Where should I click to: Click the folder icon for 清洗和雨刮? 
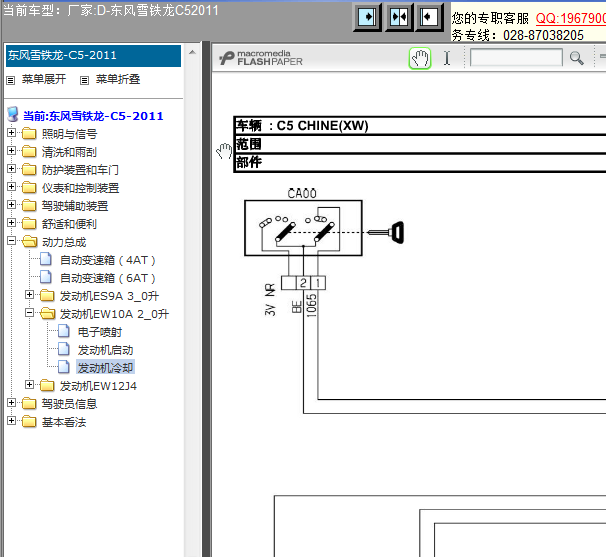pos(29,151)
